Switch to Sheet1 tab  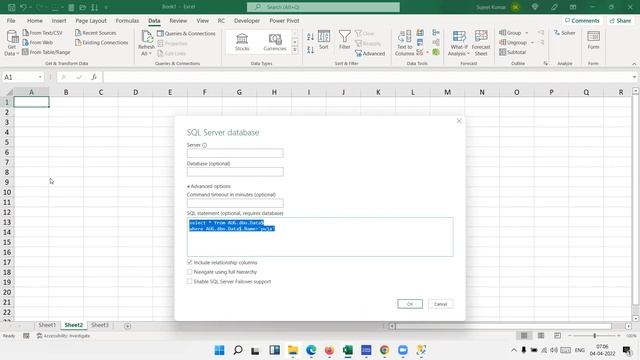(x=47, y=325)
